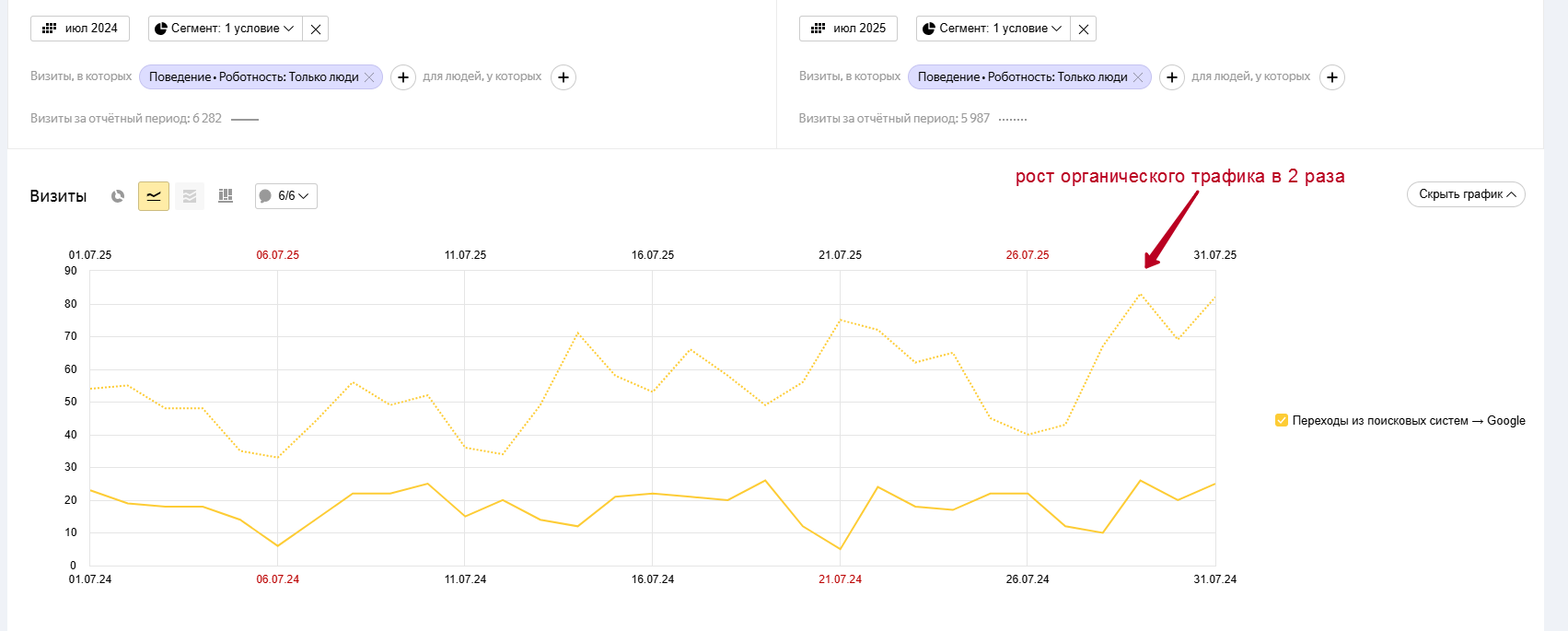Image resolution: width=1568 pixels, height=631 pixels.
Task: Click date label 06.07.24 below chart
Action: [x=278, y=579]
